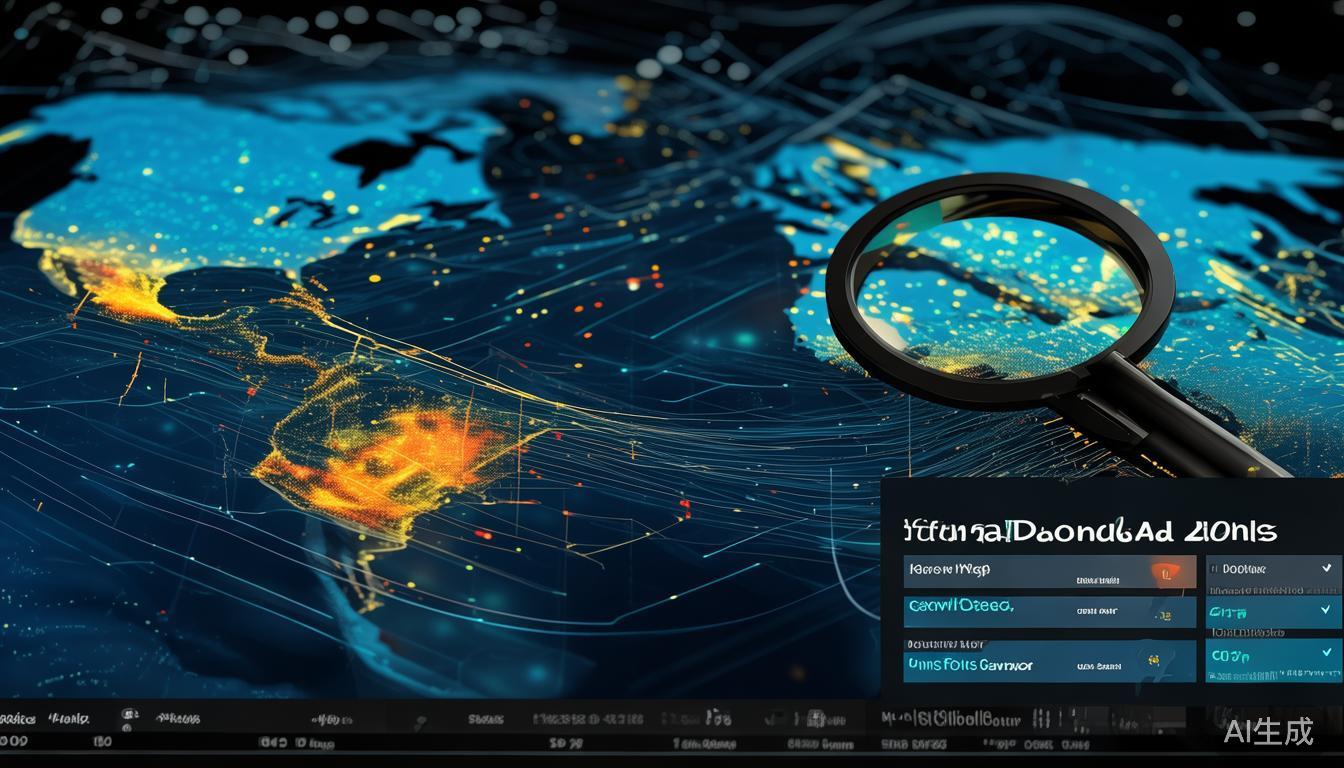Toggle the checkmark on the Cirm row
The height and width of the screenshot is (768, 1344).
pyautogui.click(x=1326, y=609)
